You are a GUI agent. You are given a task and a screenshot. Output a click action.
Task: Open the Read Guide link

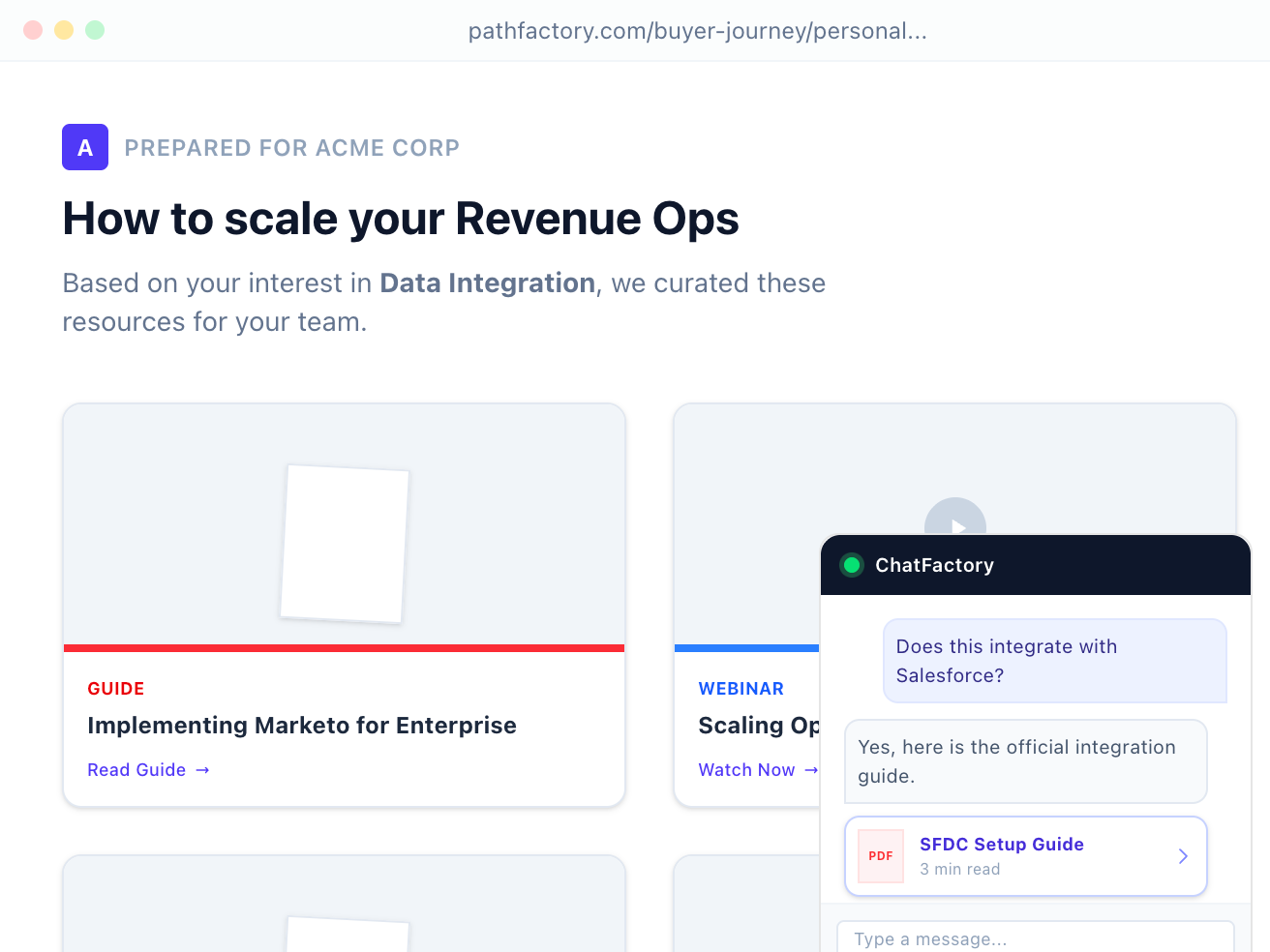136,769
